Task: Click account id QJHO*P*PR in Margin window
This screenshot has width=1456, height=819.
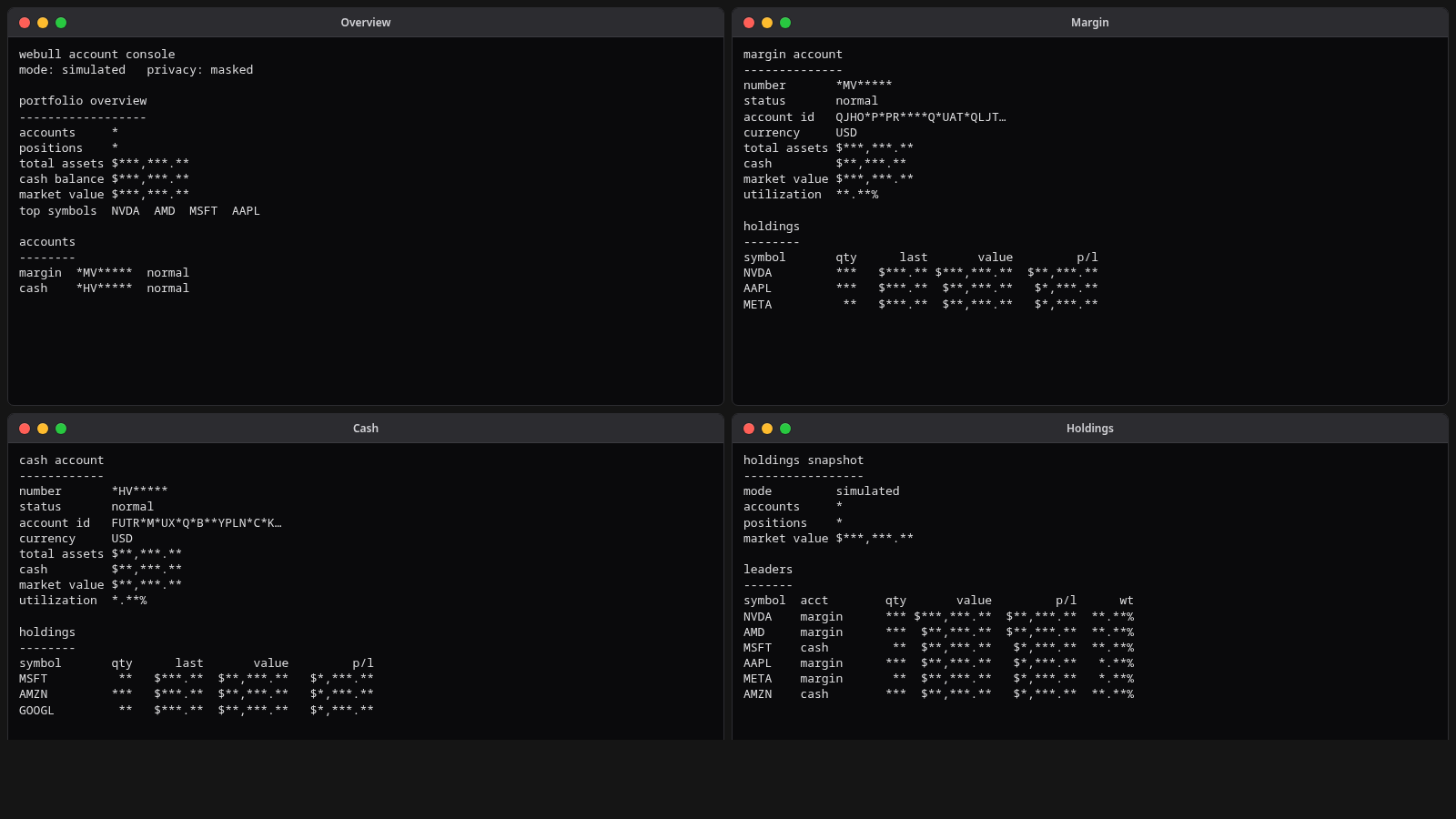Action: (x=921, y=117)
